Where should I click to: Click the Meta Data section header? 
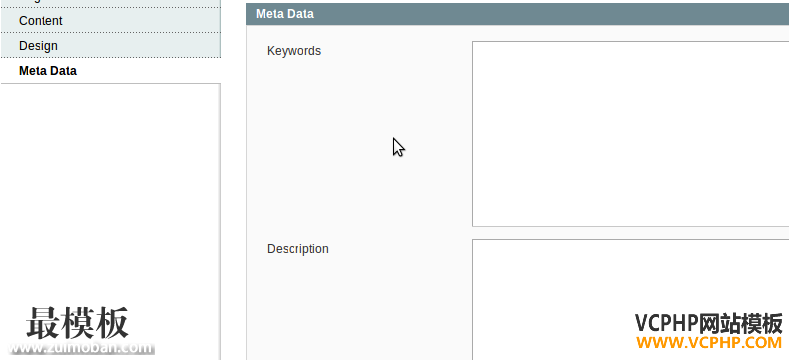click(x=517, y=14)
